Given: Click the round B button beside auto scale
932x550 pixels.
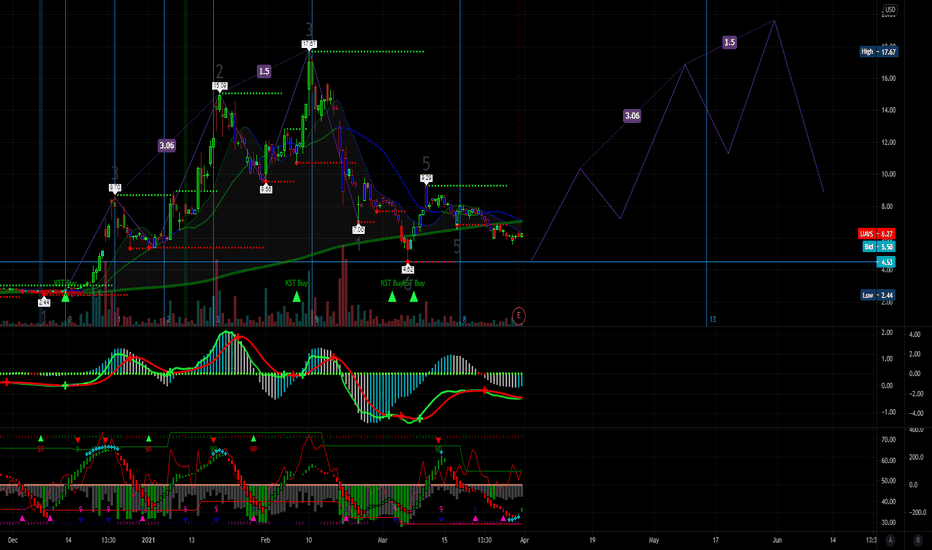Looking at the screenshot, I should 917,540.
